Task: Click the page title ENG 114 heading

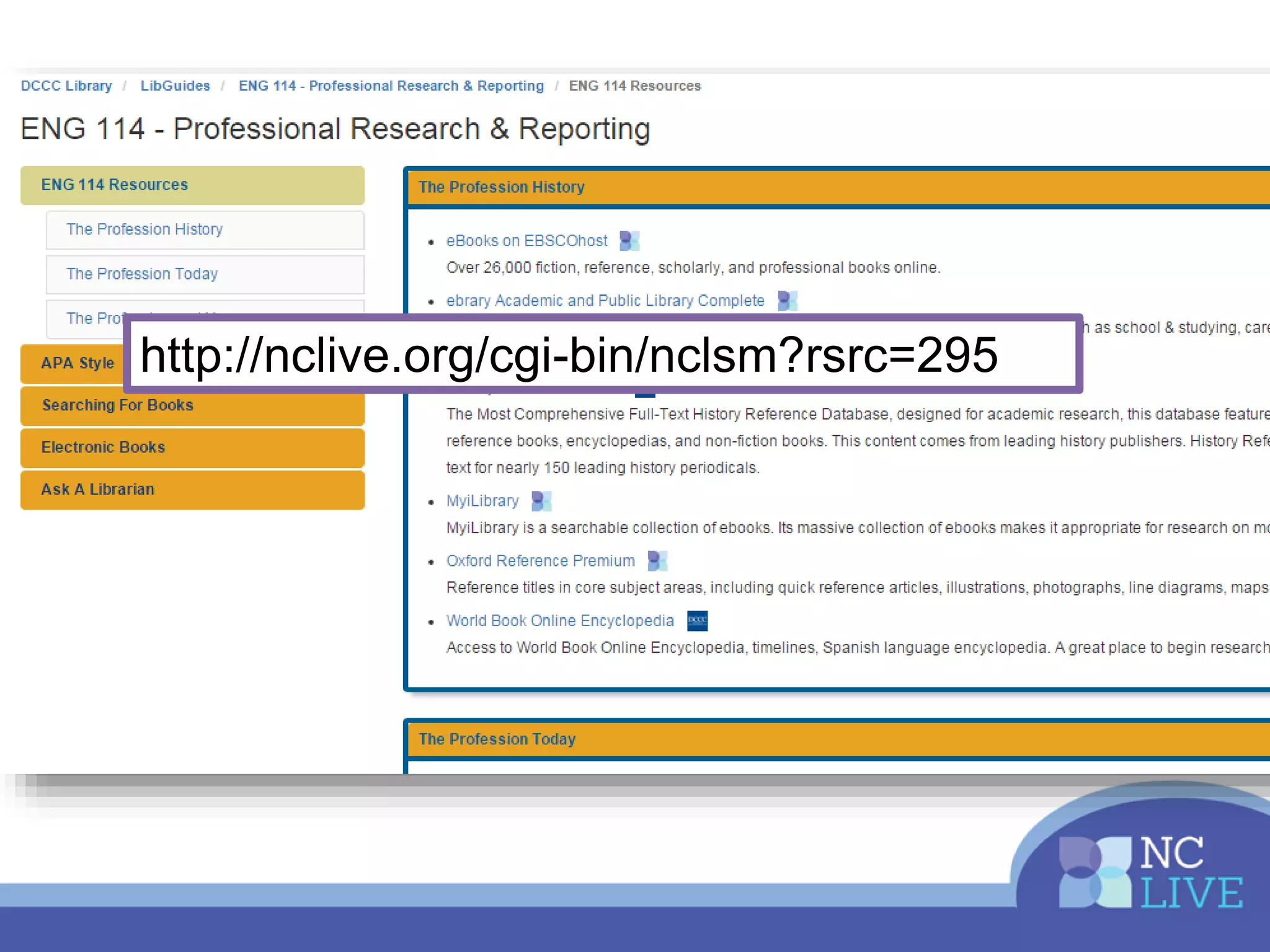Action: click(x=335, y=130)
